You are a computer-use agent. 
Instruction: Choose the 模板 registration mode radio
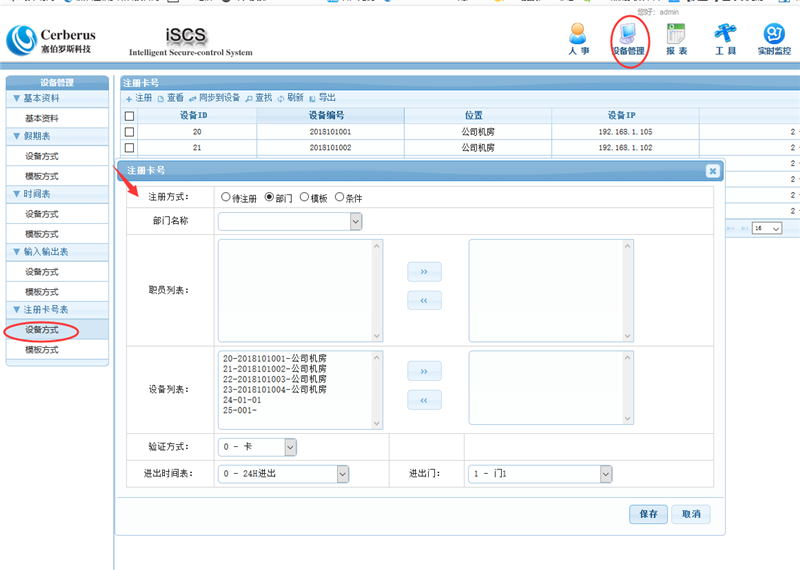pyautogui.click(x=304, y=198)
